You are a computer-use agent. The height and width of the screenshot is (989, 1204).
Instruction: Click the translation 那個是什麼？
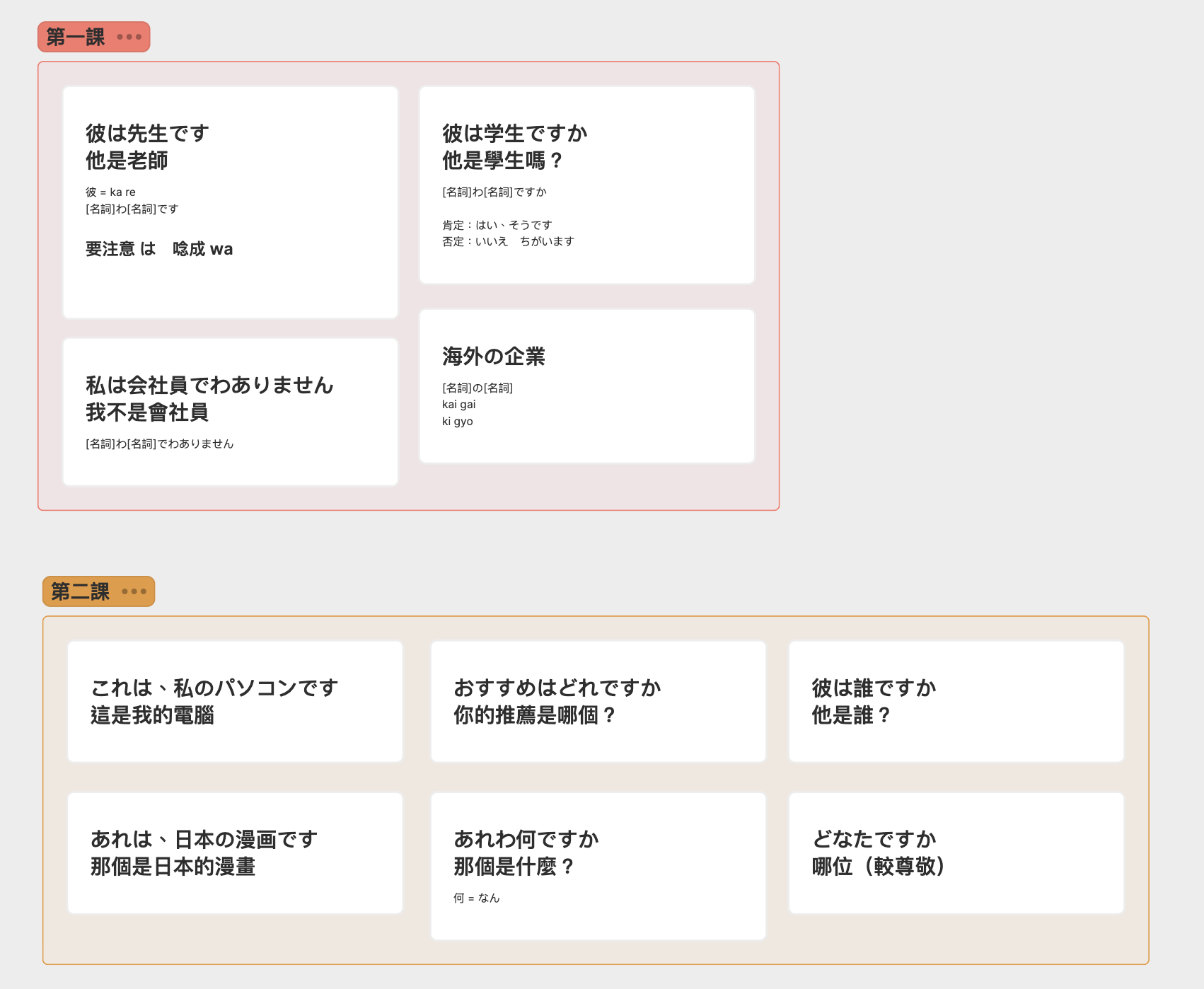(x=515, y=867)
